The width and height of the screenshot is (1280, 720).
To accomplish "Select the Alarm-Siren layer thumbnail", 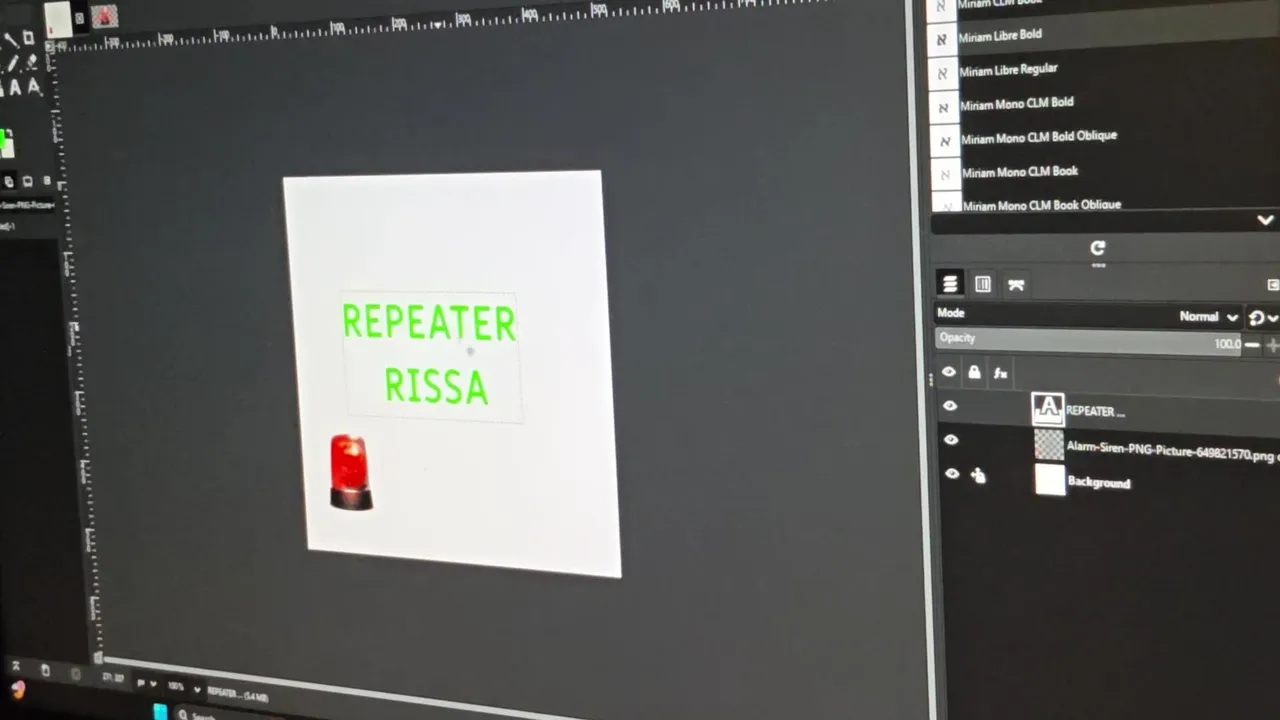I will (x=1048, y=444).
